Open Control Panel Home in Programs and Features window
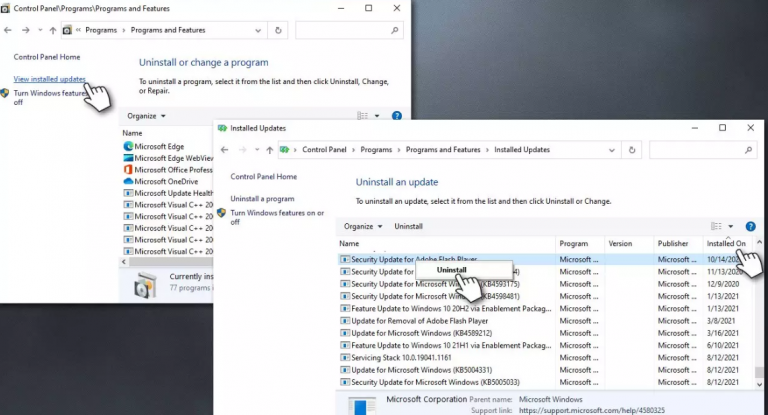Screen dimensions: 768x415 [x=47, y=57]
